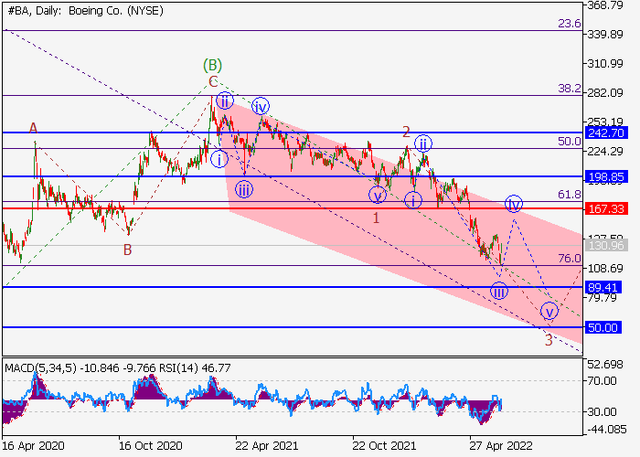Select the -44.085 indicator axis value

coord(606,429)
